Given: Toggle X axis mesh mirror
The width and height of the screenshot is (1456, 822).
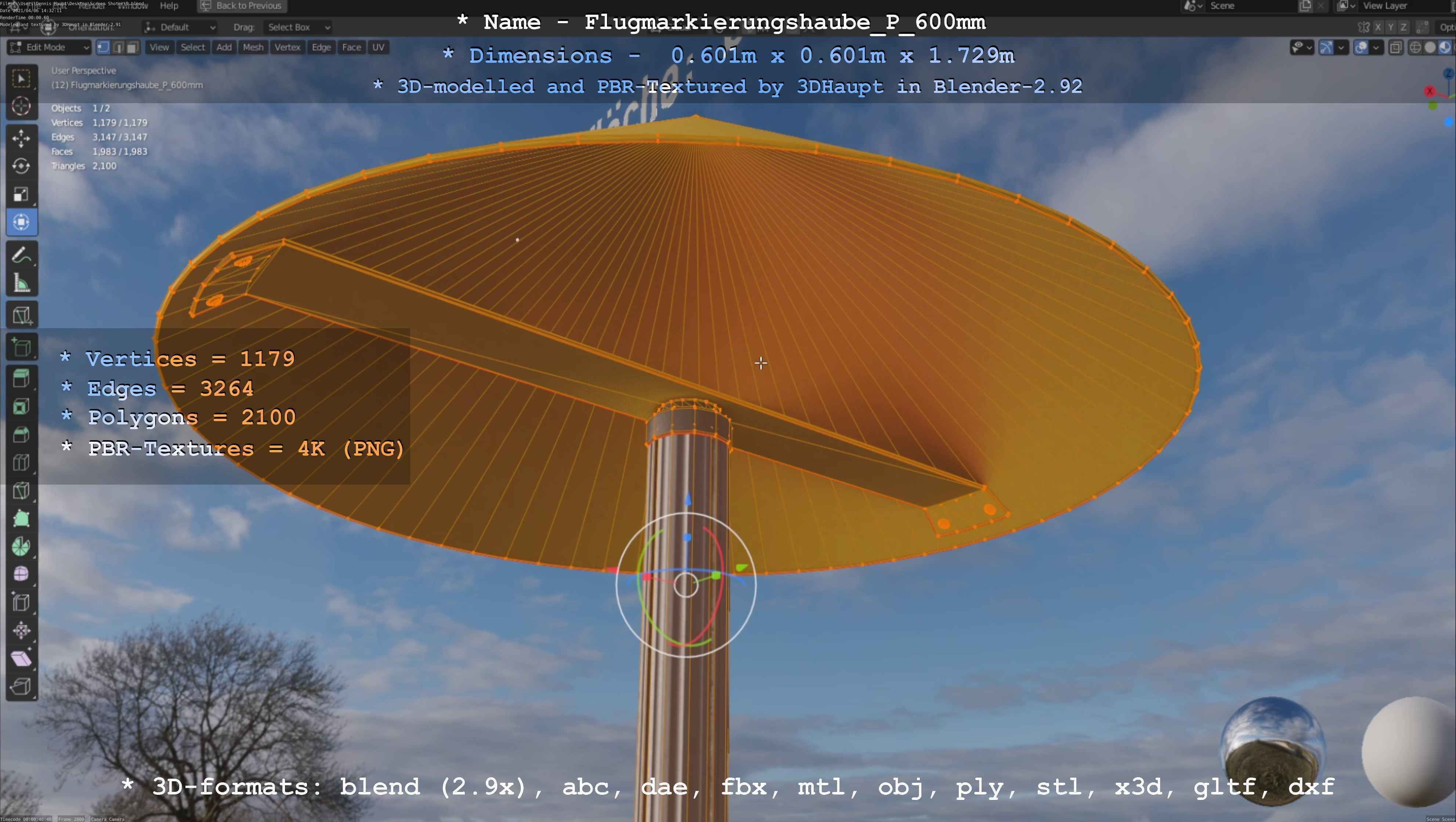Looking at the screenshot, I should point(1378,27).
